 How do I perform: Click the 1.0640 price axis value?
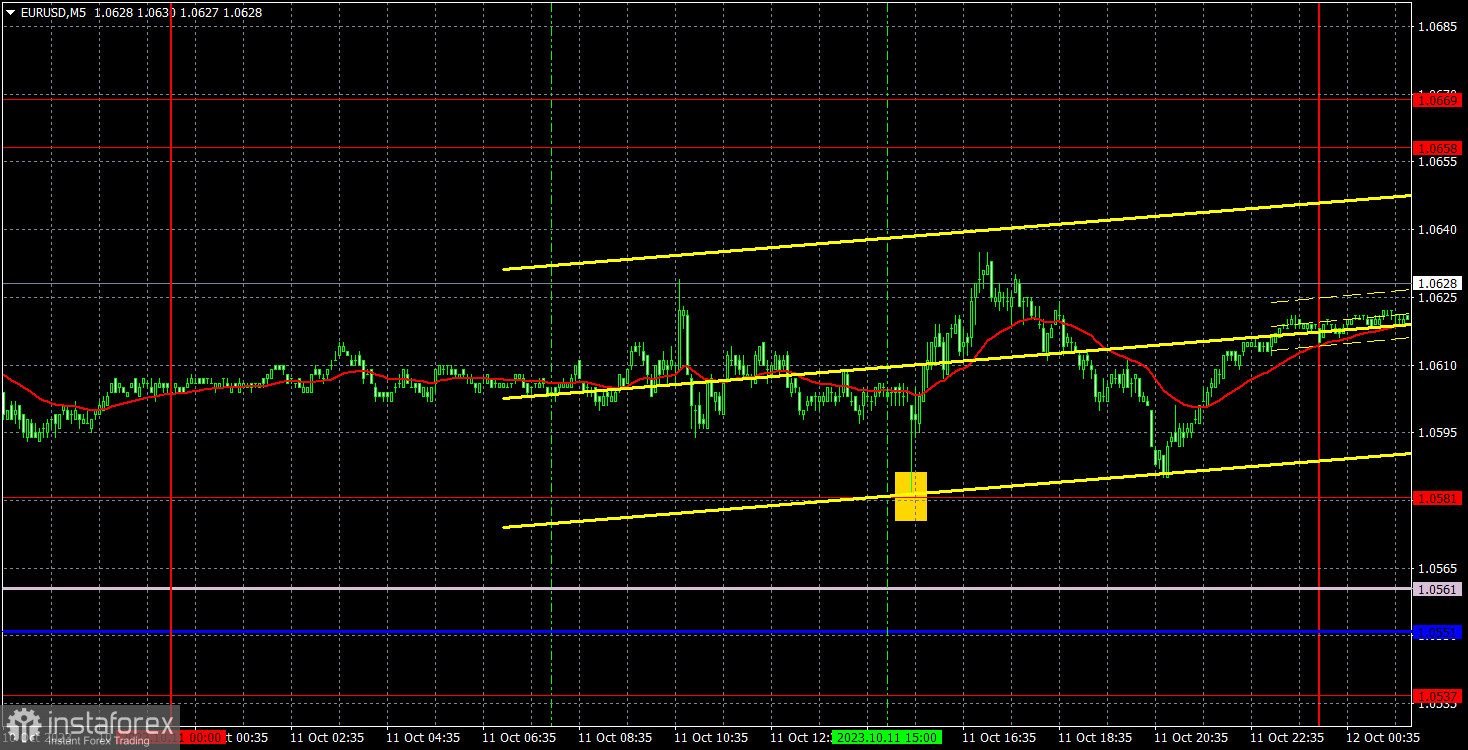(x=1436, y=230)
